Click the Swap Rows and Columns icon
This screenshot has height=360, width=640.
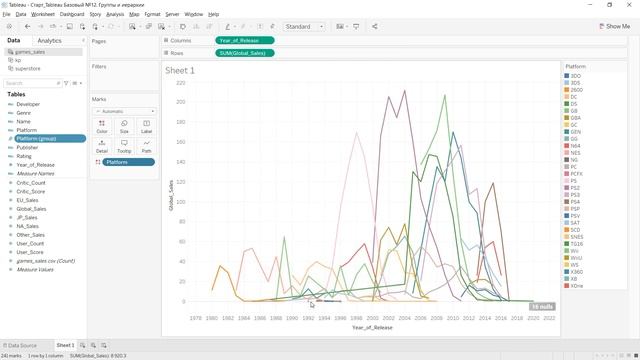coord(183,27)
